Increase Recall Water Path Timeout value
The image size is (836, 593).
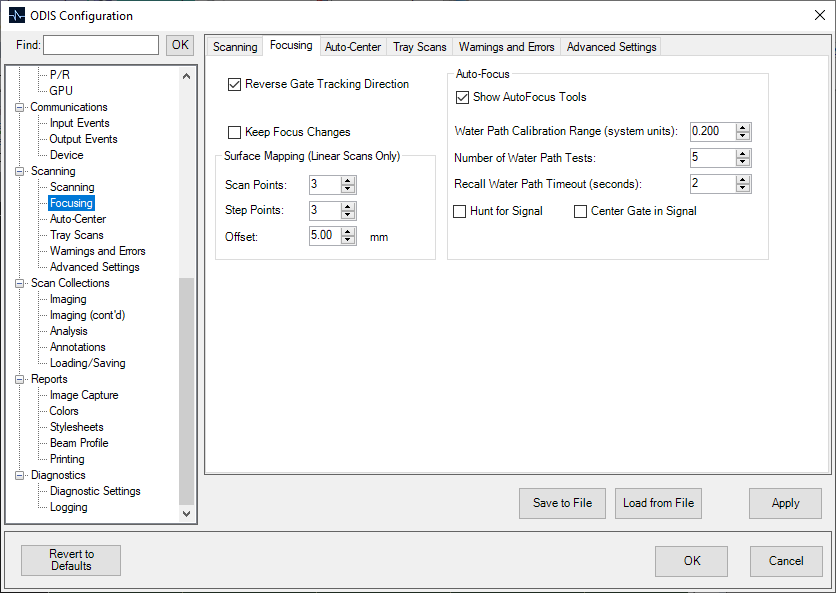[743, 179]
